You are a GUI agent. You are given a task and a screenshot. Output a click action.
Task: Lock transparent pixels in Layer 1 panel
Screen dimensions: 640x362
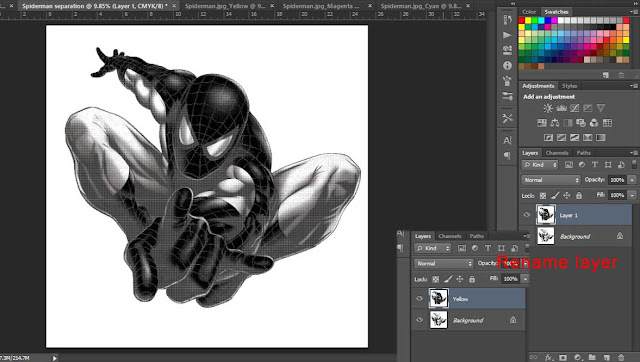pos(543,196)
